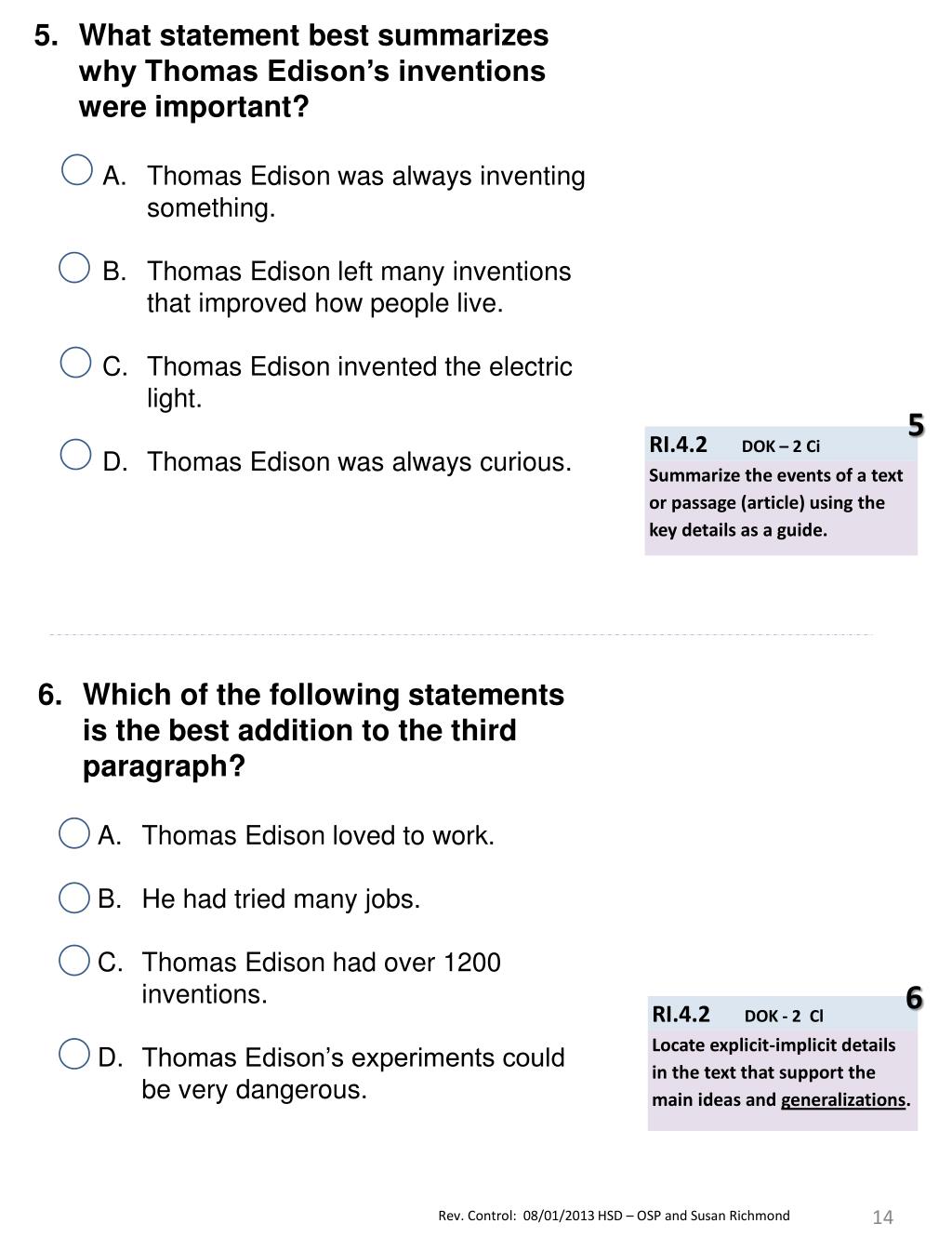The height and width of the screenshot is (1250, 952).
Task: Mark the 'was always curious' radio button
Action: (x=75, y=455)
